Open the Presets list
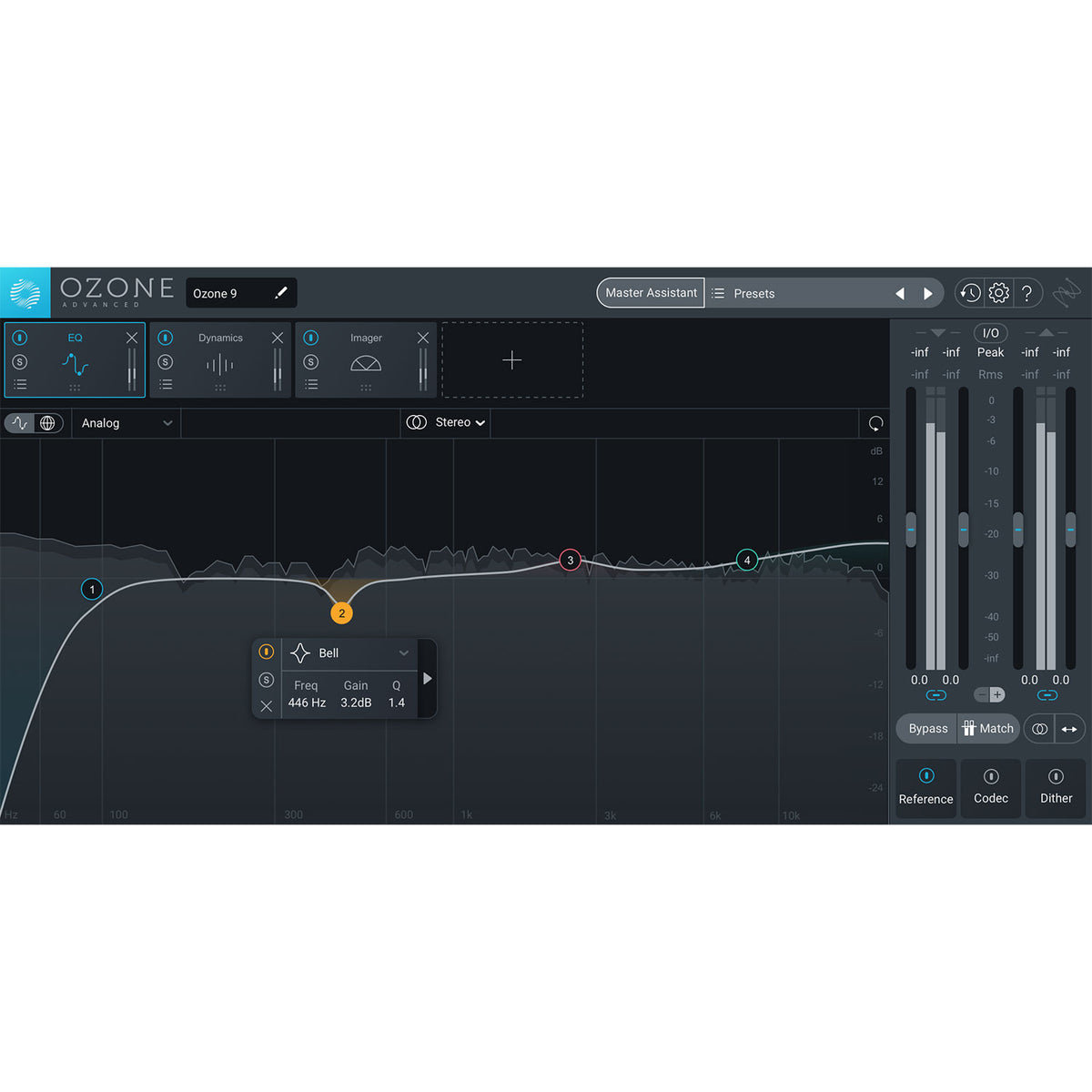 (754, 294)
